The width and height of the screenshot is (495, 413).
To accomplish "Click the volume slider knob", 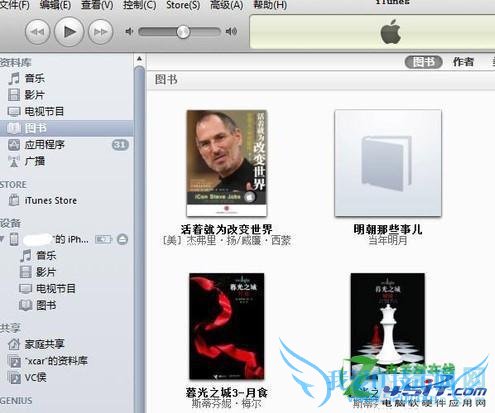I will coord(183,32).
